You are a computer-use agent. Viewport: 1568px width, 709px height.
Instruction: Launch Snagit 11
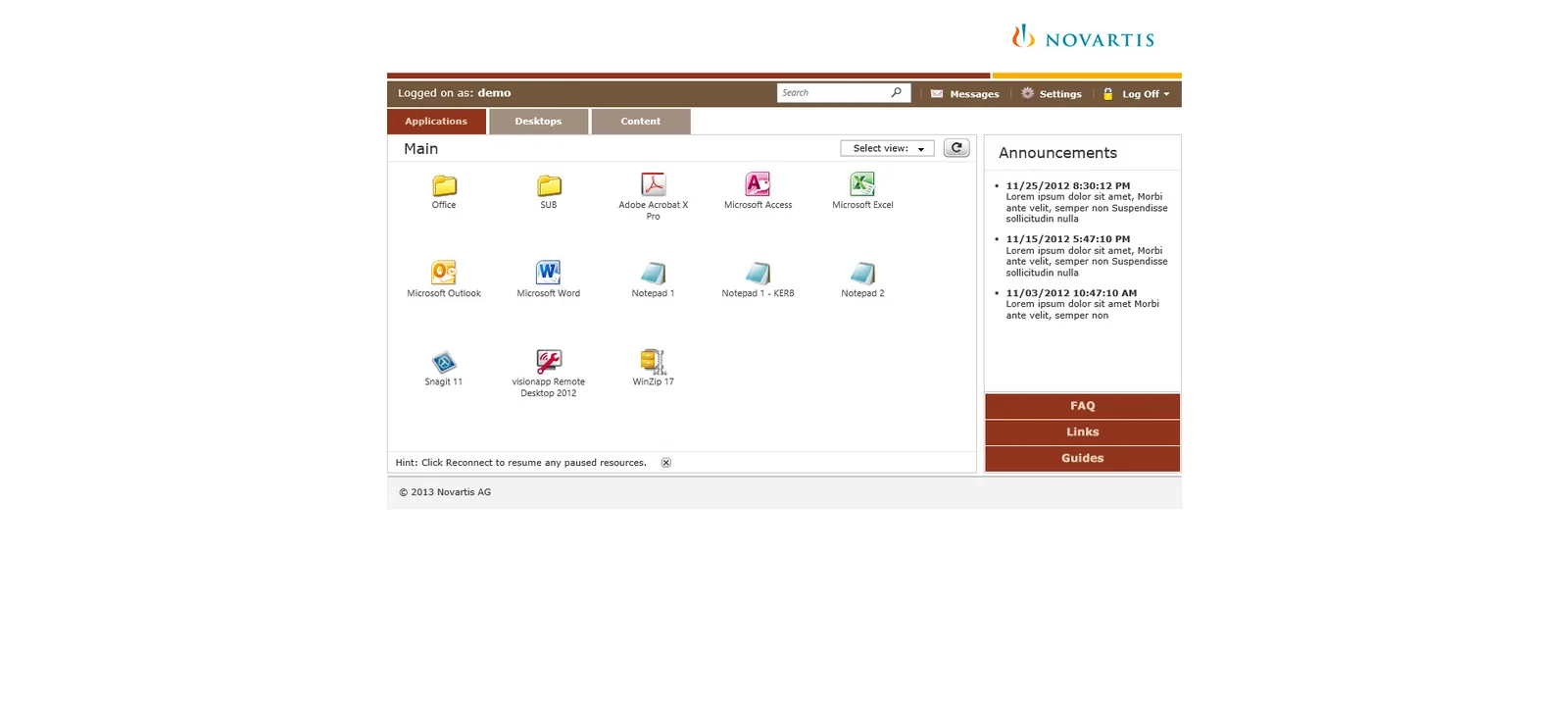click(444, 362)
